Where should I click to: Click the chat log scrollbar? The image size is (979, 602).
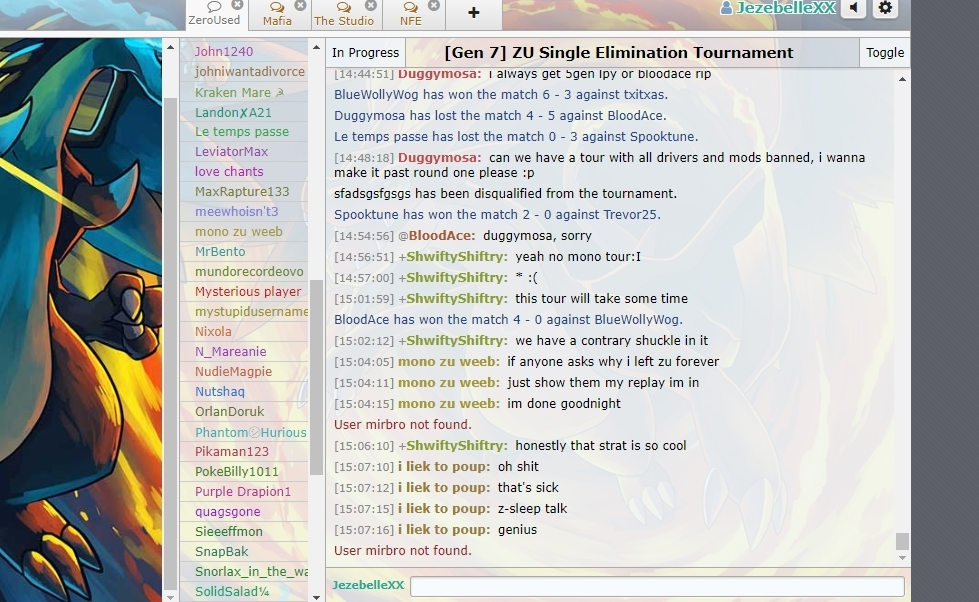click(902, 541)
